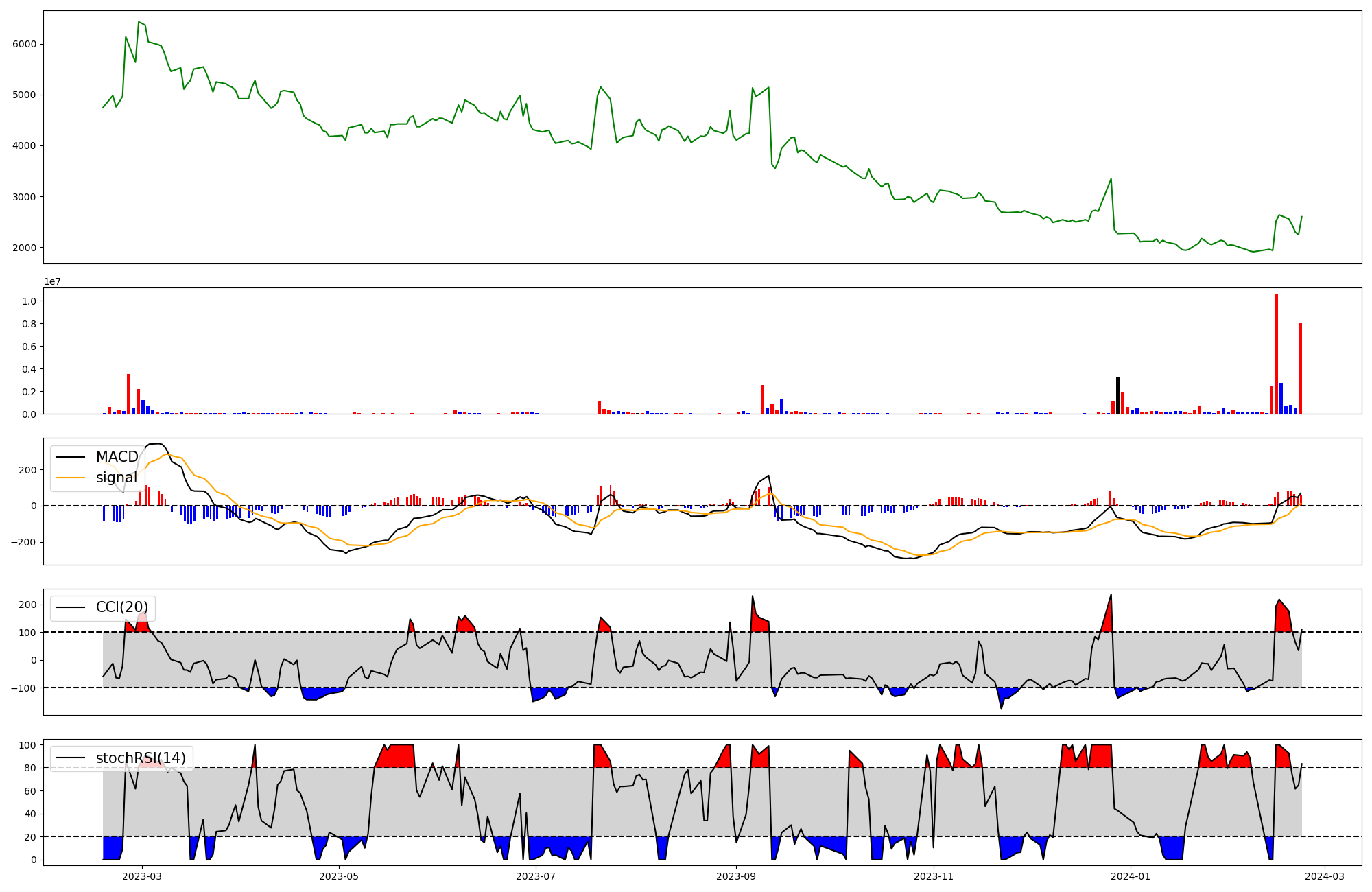This screenshot has width=1372, height=892.
Task: Click the tallest red volume bar
Action: (1276, 355)
